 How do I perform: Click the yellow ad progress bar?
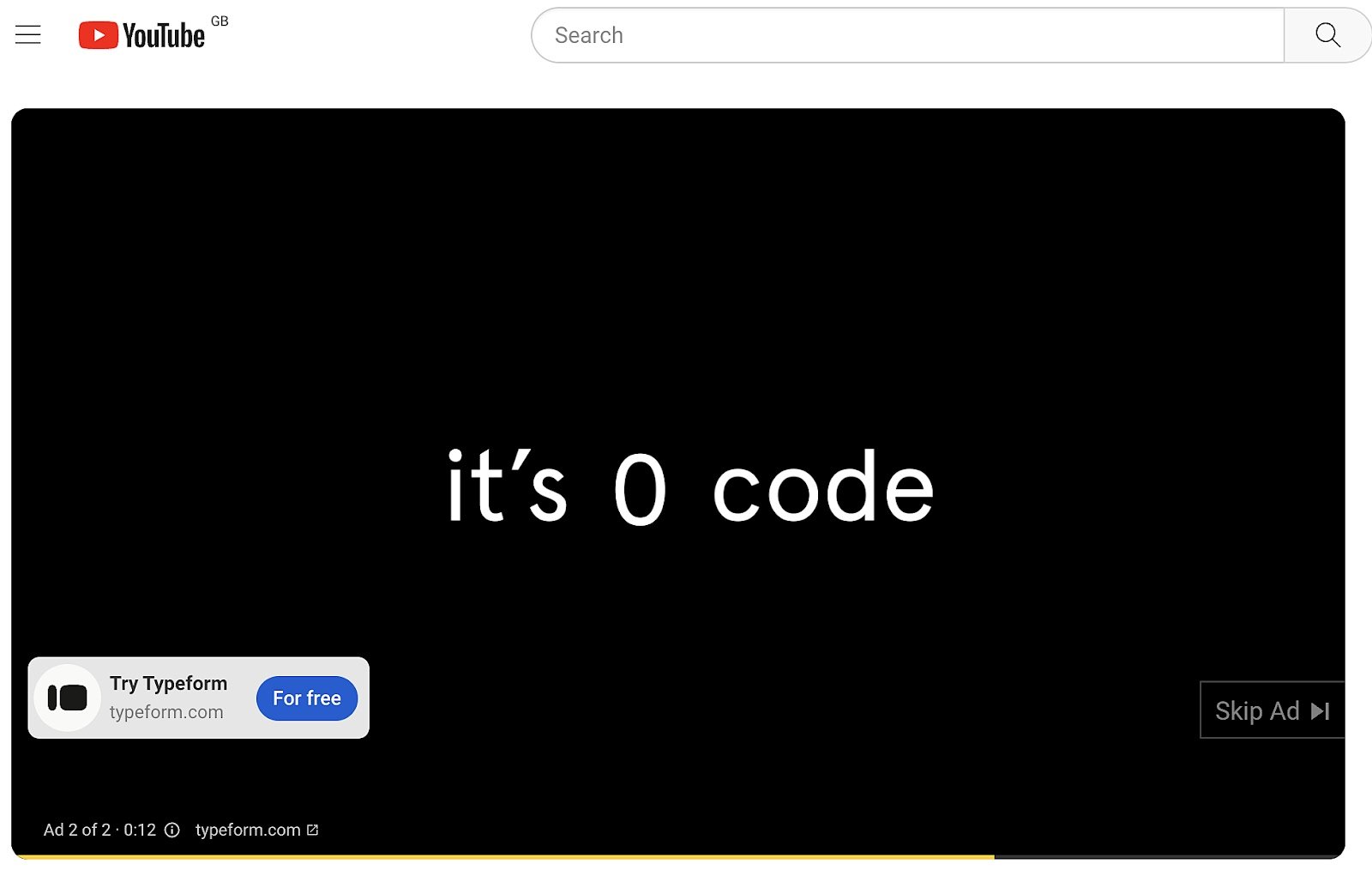tap(497, 856)
